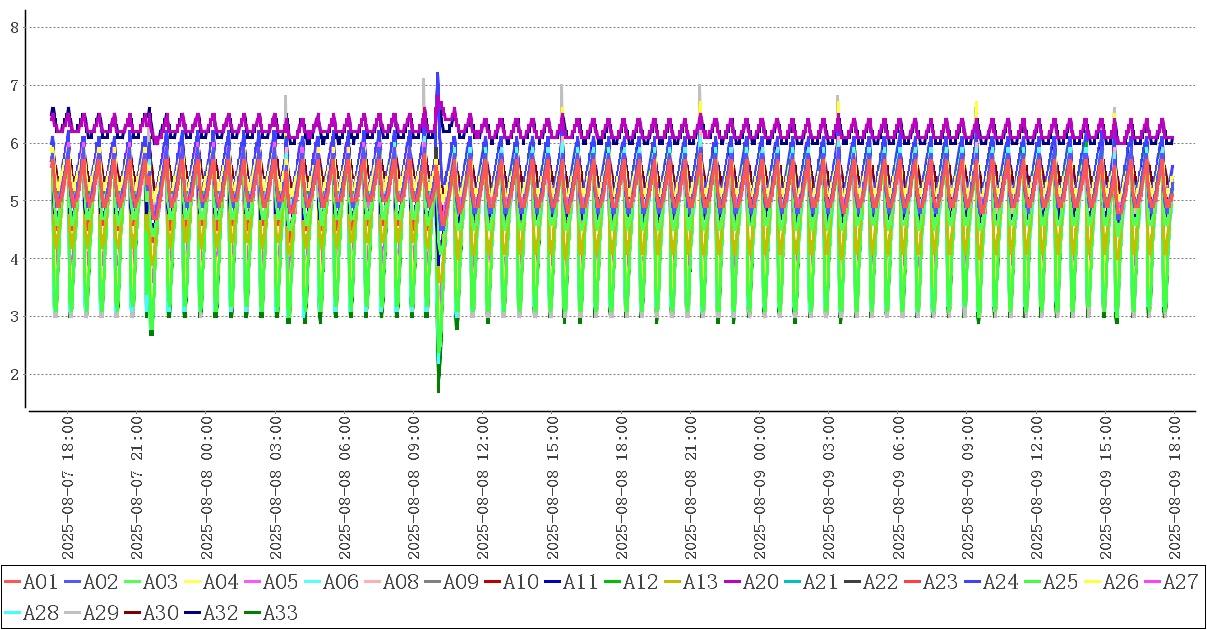Screen dimensions: 1207x630
Task: Click the y-axis value 2 label
Action: (x=14, y=374)
